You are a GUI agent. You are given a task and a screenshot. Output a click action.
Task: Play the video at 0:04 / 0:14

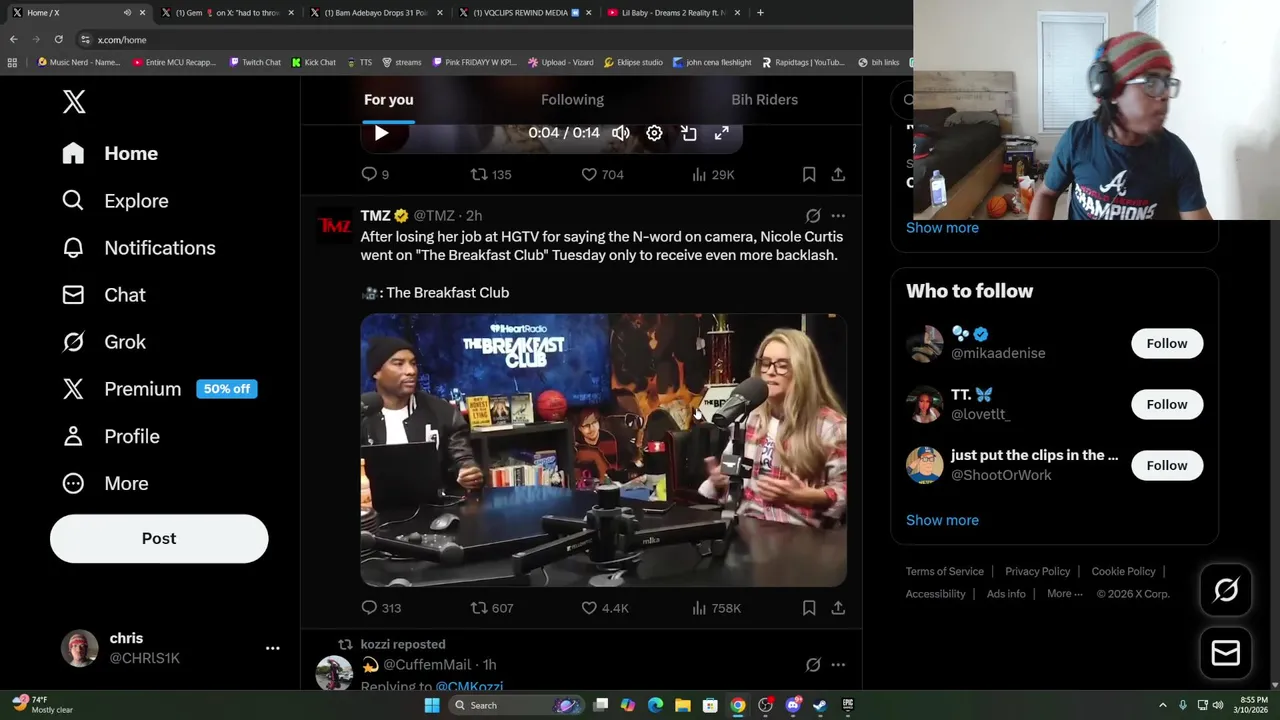click(x=381, y=133)
